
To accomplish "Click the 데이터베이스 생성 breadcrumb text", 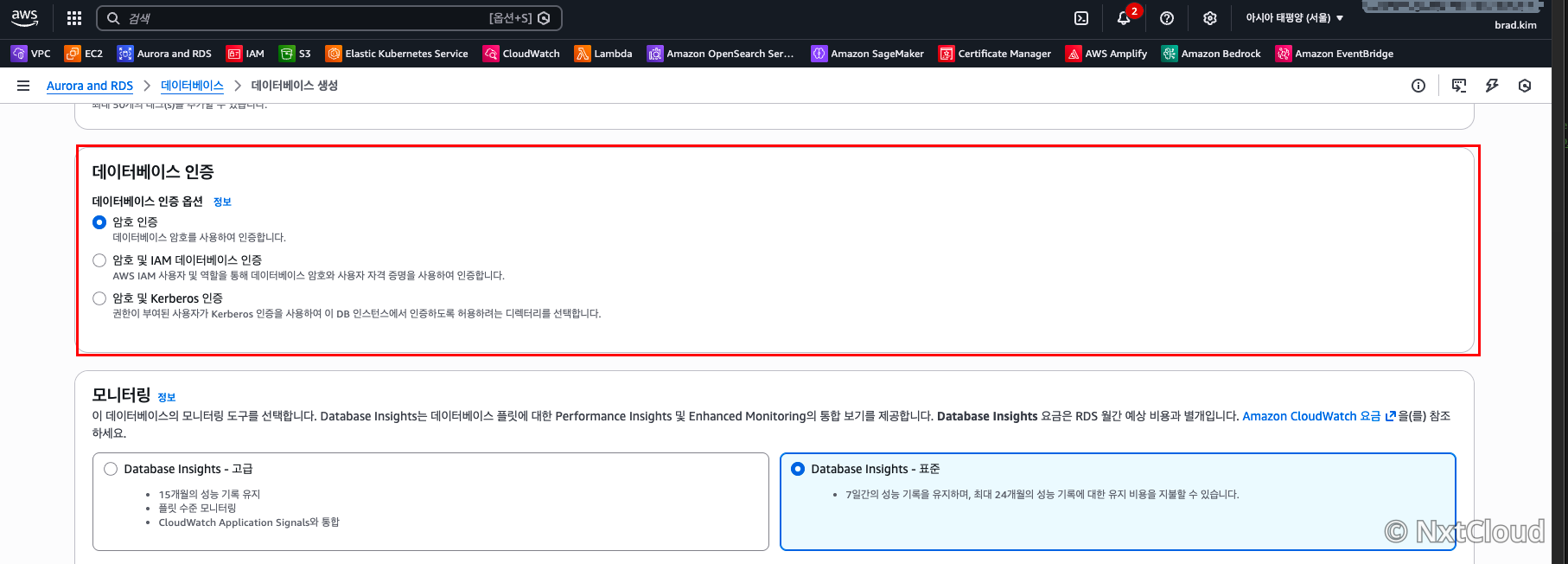I will point(295,86).
